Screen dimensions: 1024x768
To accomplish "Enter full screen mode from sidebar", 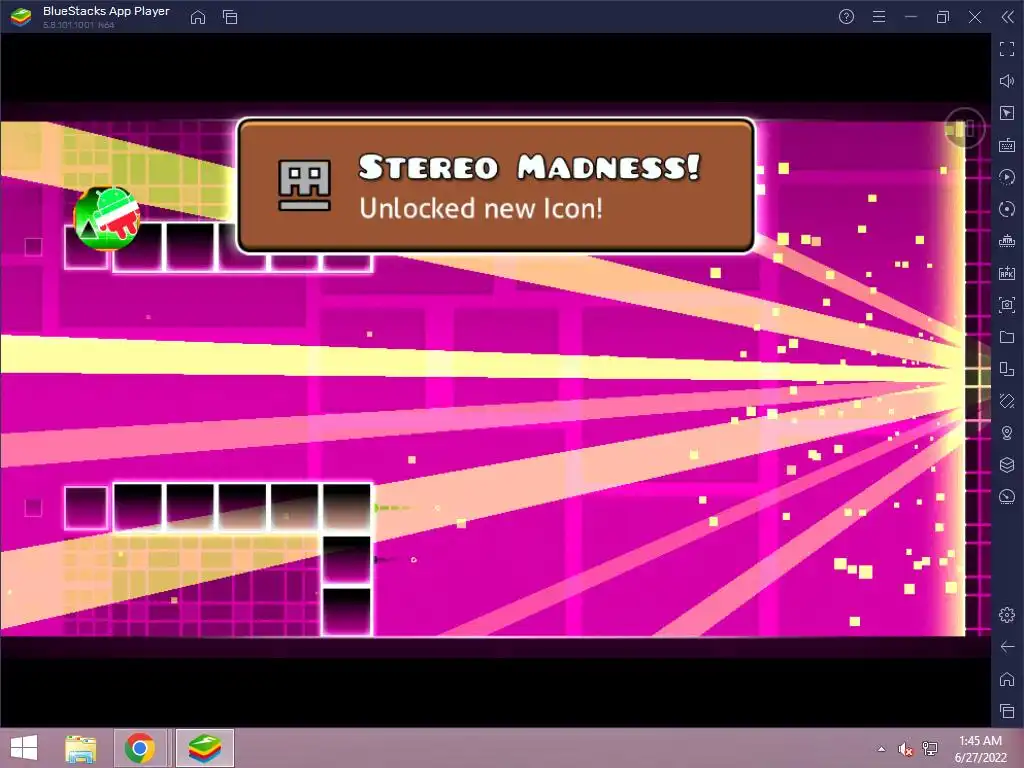I will pos(1007,49).
